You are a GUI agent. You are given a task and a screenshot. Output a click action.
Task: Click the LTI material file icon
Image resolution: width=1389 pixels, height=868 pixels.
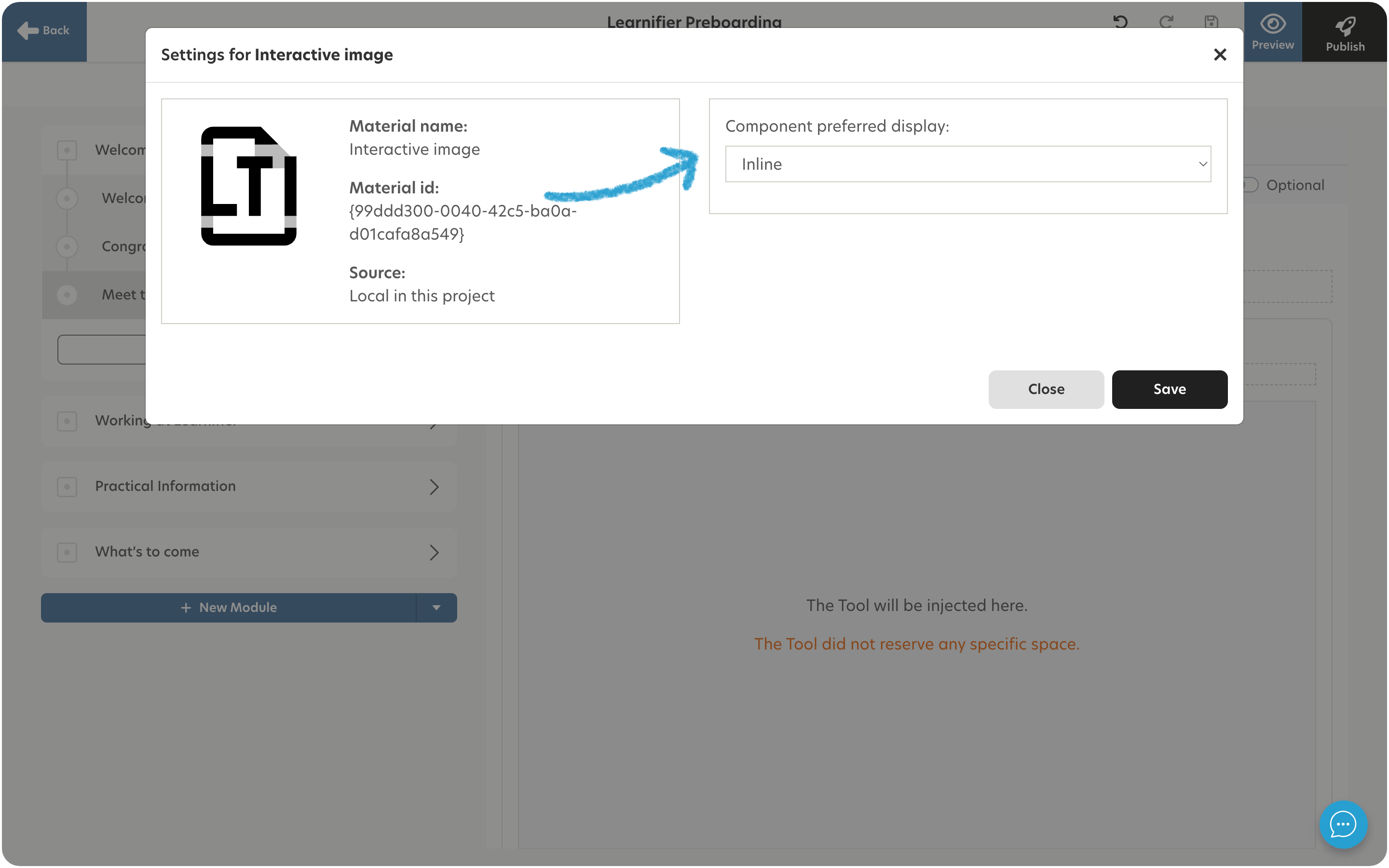248,186
